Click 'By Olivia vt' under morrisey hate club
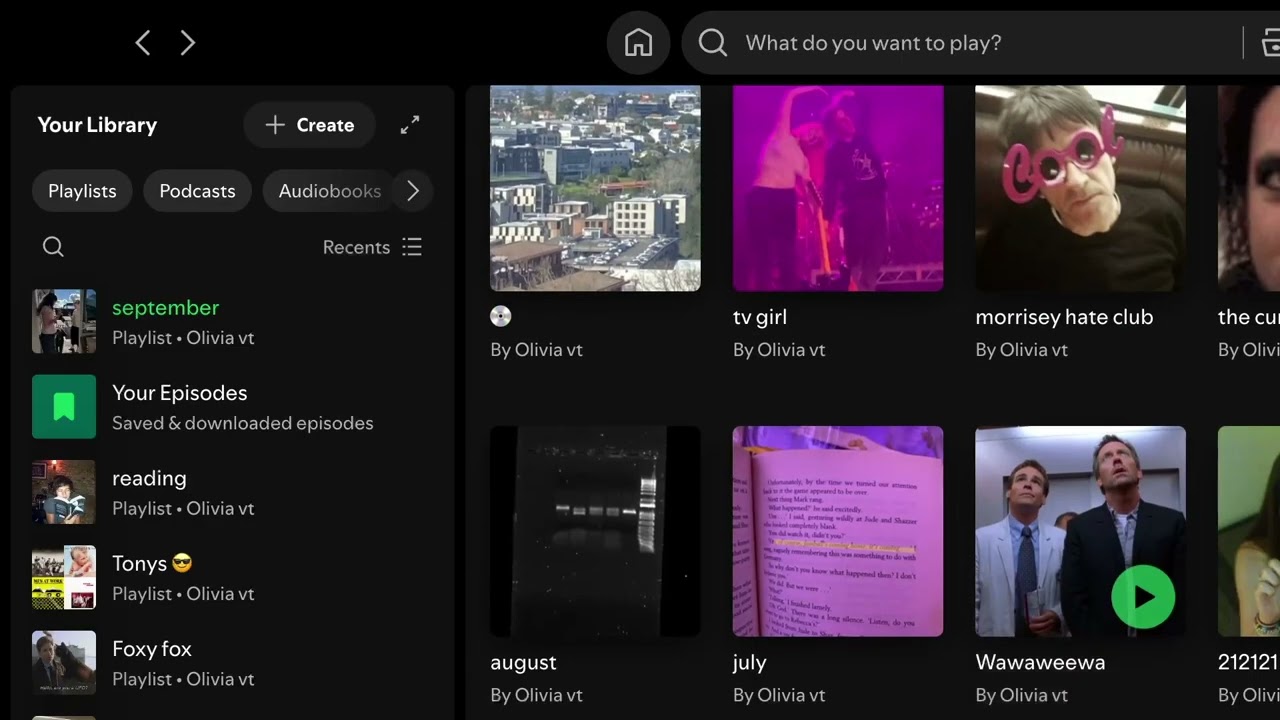Viewport: 1280px width, 720px height. tap(1021, 350)
